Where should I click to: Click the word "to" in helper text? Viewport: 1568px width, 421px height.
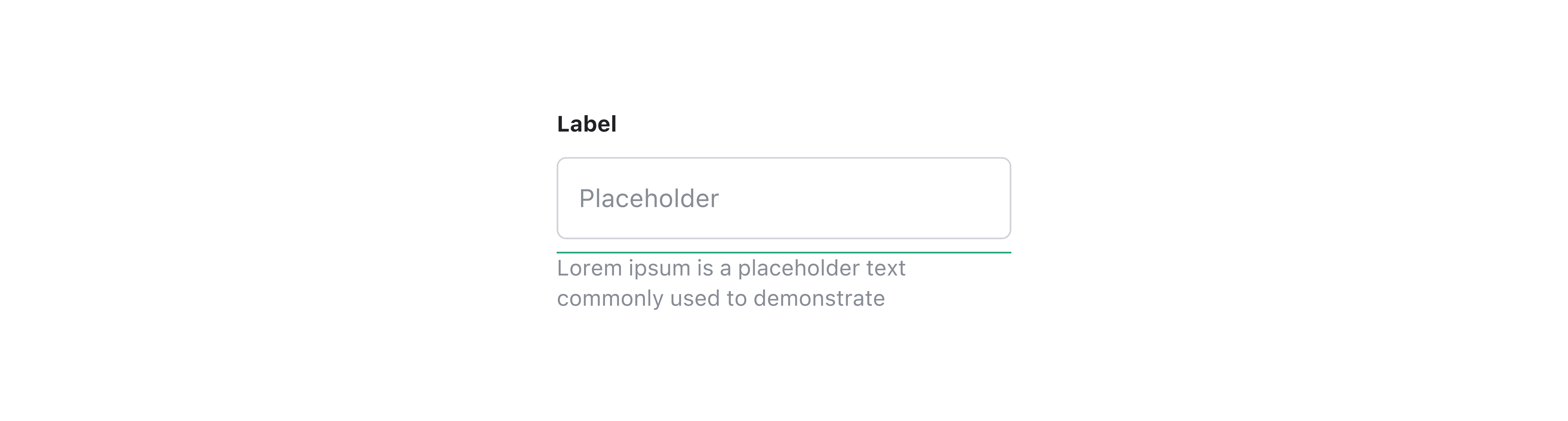pos(737,299)
